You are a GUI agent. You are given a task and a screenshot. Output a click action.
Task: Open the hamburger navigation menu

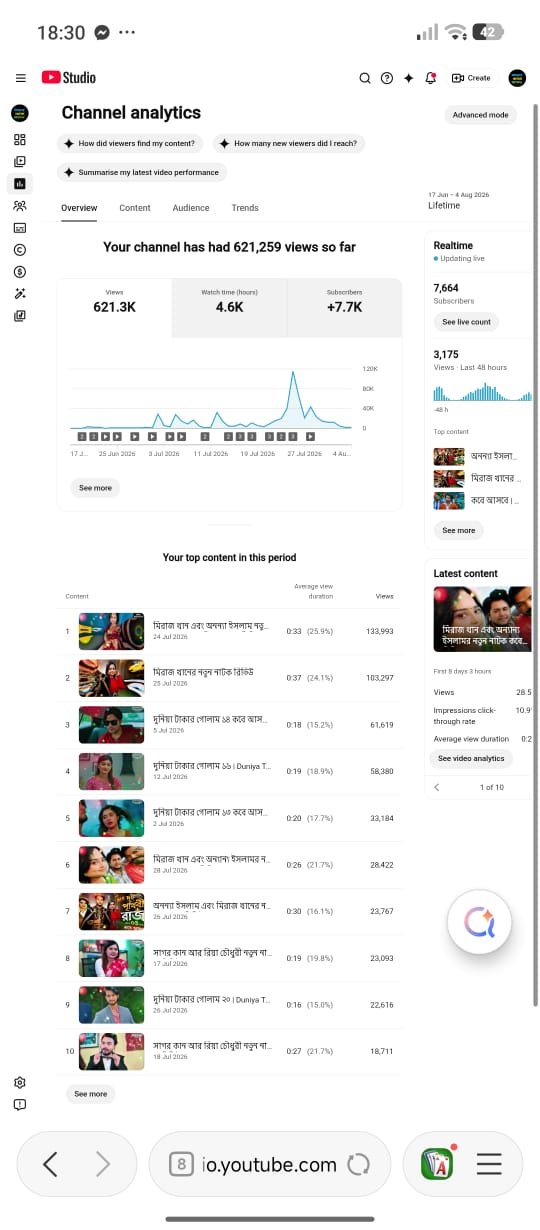click(x=20, y=78)
